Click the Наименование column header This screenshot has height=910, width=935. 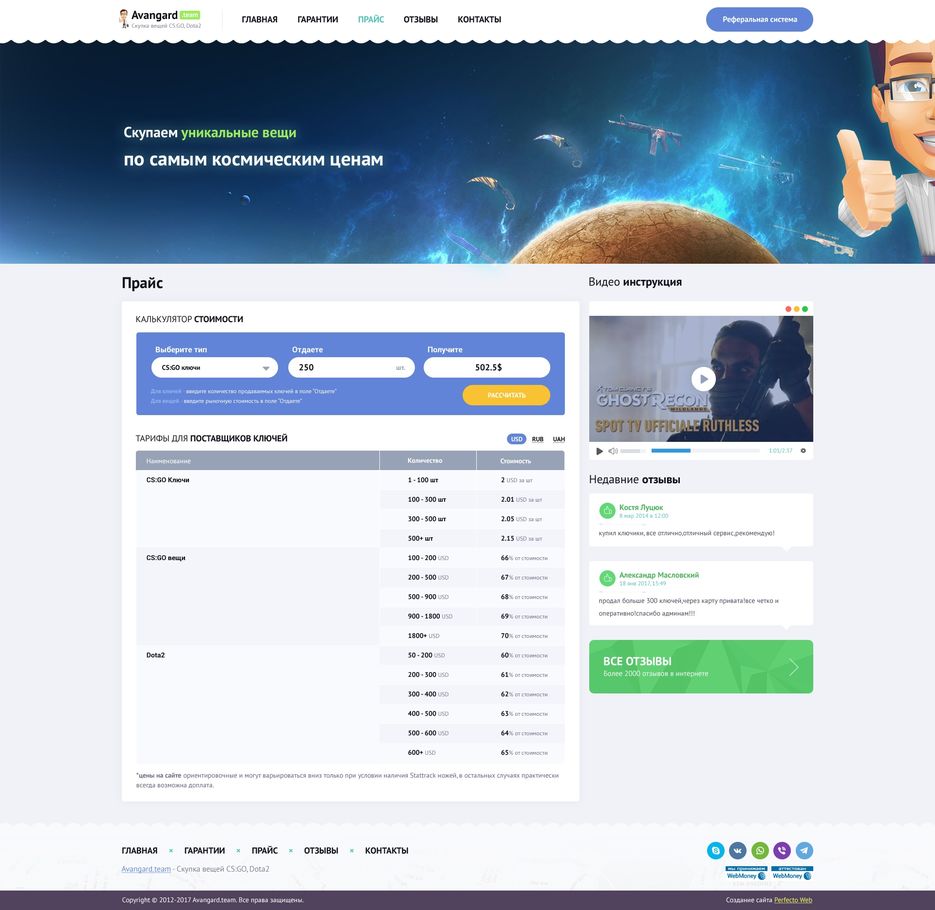click(258, 460)
